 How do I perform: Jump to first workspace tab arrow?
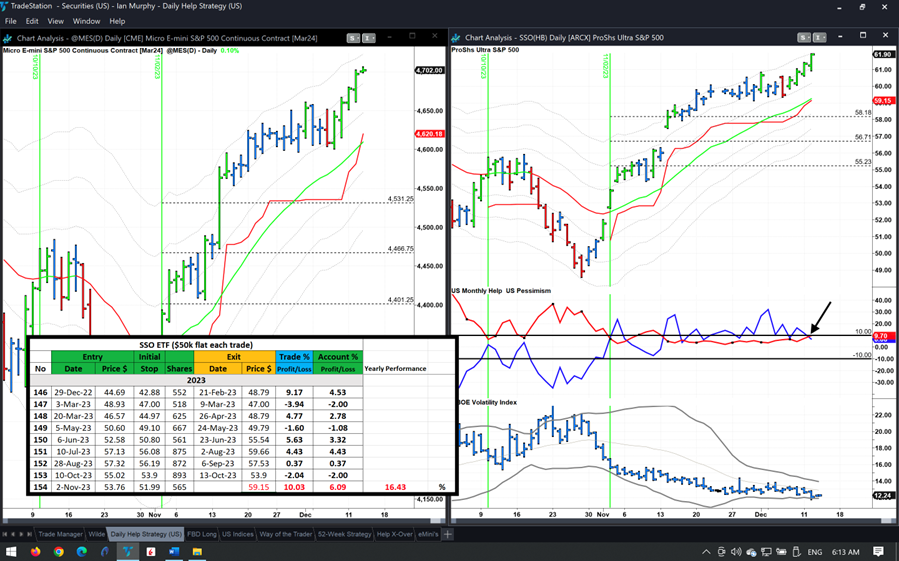5,535
